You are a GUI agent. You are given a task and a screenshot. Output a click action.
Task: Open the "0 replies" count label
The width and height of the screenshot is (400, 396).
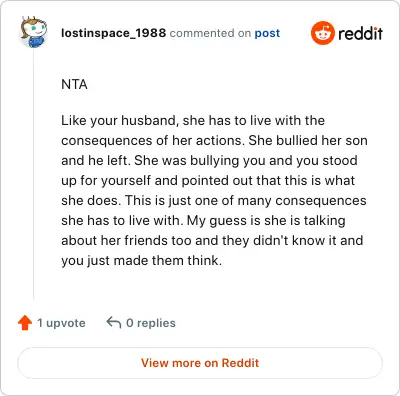[151, 323]
